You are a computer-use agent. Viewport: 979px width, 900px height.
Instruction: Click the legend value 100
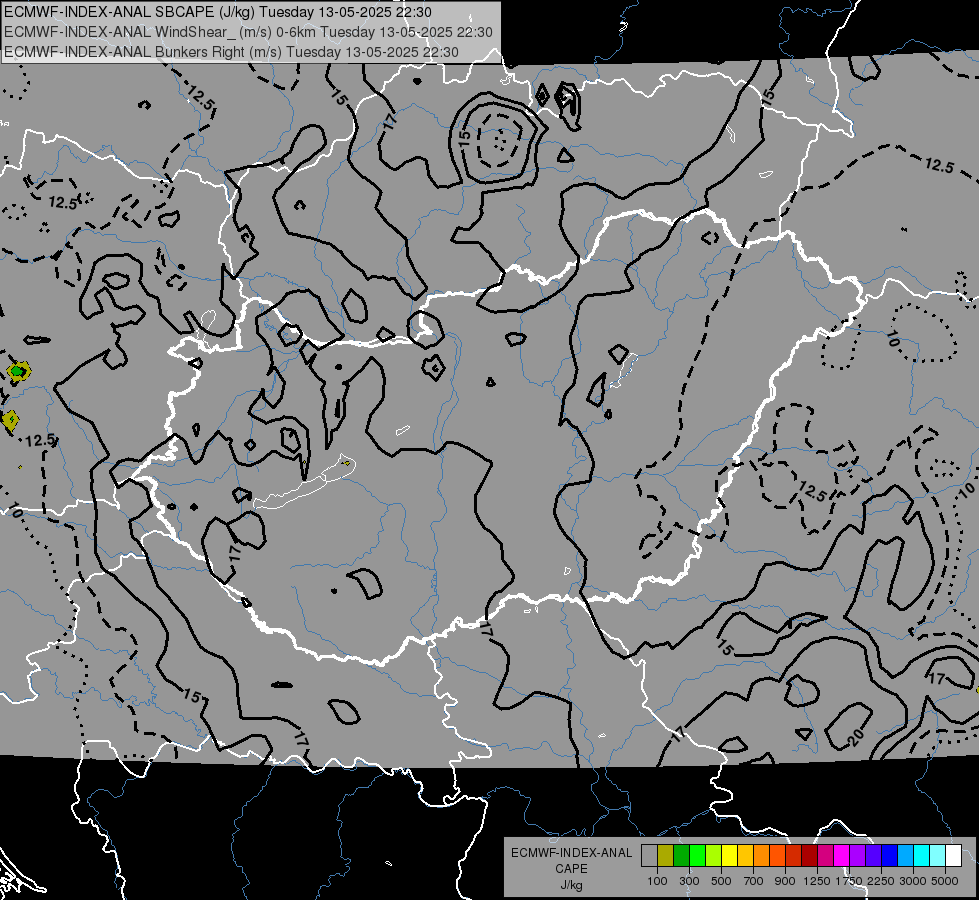657,881
